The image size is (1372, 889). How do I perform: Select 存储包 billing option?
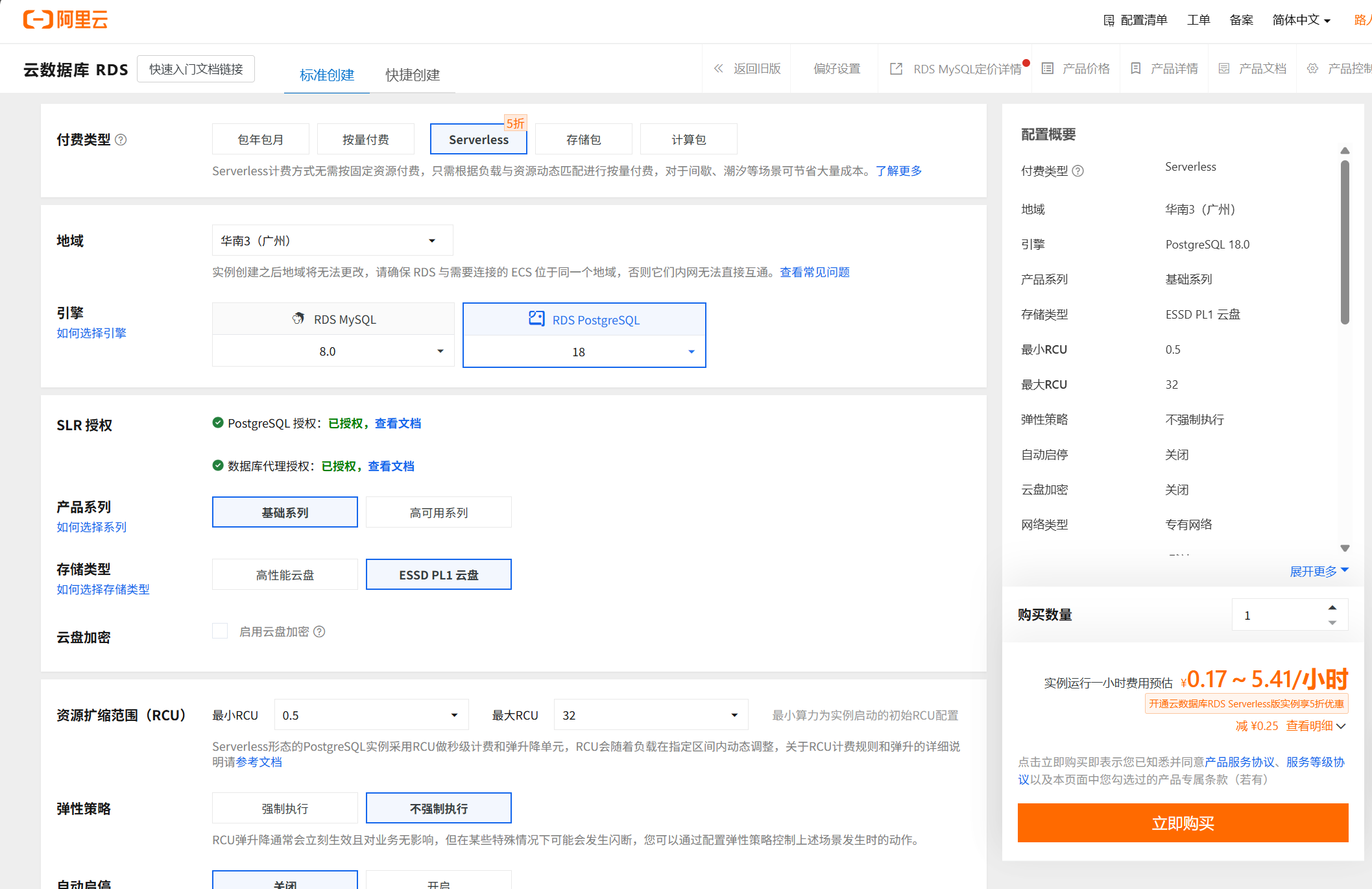click(x=584, y=139)
